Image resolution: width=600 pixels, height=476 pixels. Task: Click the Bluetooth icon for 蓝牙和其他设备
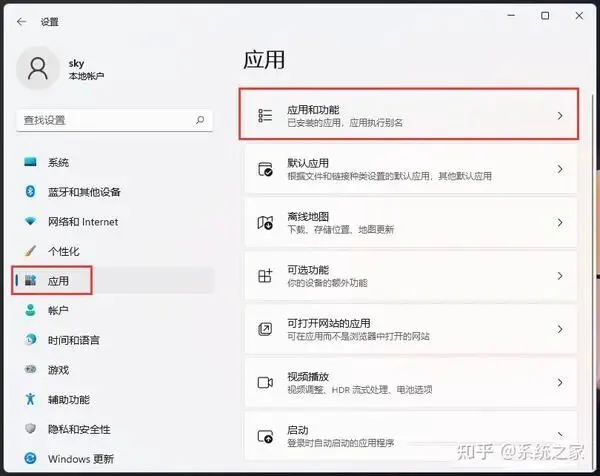tap(30, 191)
